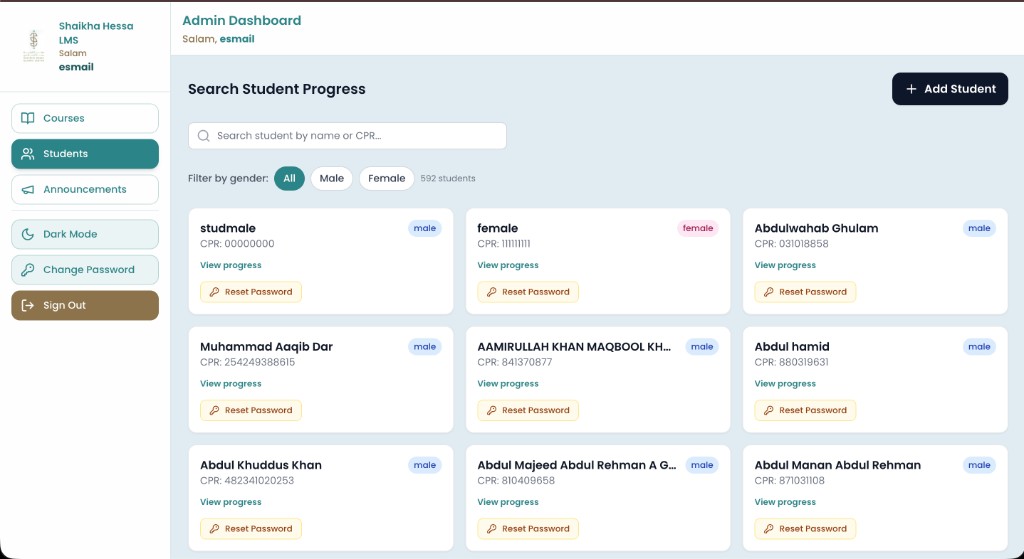The image size is (1024, 559).
Task: Reset password for Abdul Majeed Abdul Rehman
Action: 528,529
